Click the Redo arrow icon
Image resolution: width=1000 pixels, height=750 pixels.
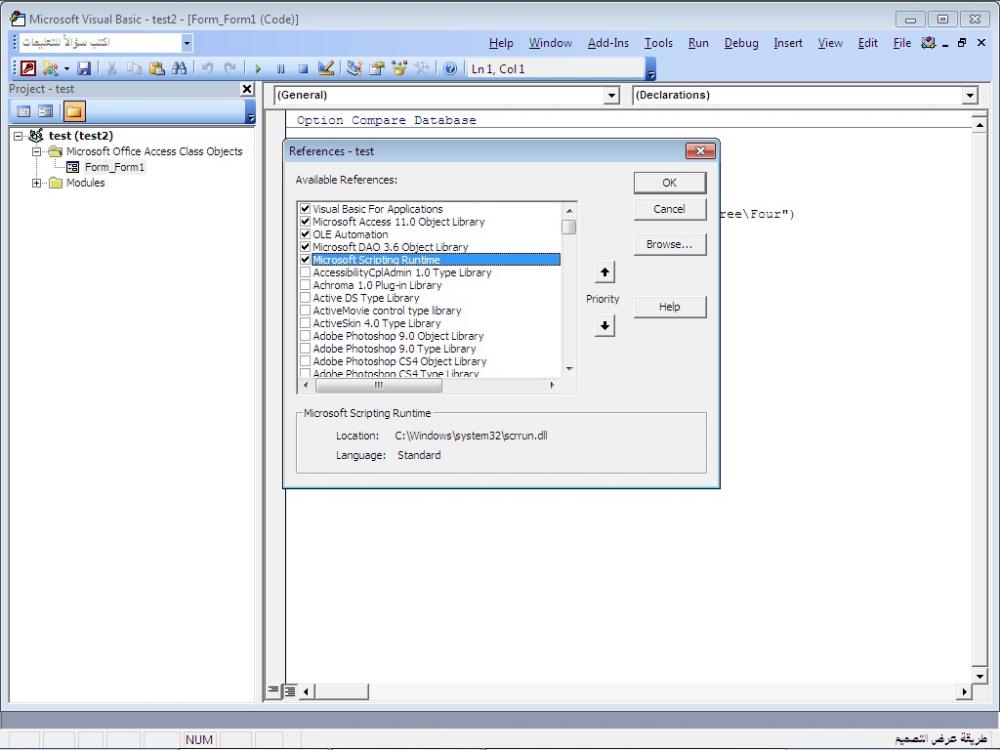point(230,68)
